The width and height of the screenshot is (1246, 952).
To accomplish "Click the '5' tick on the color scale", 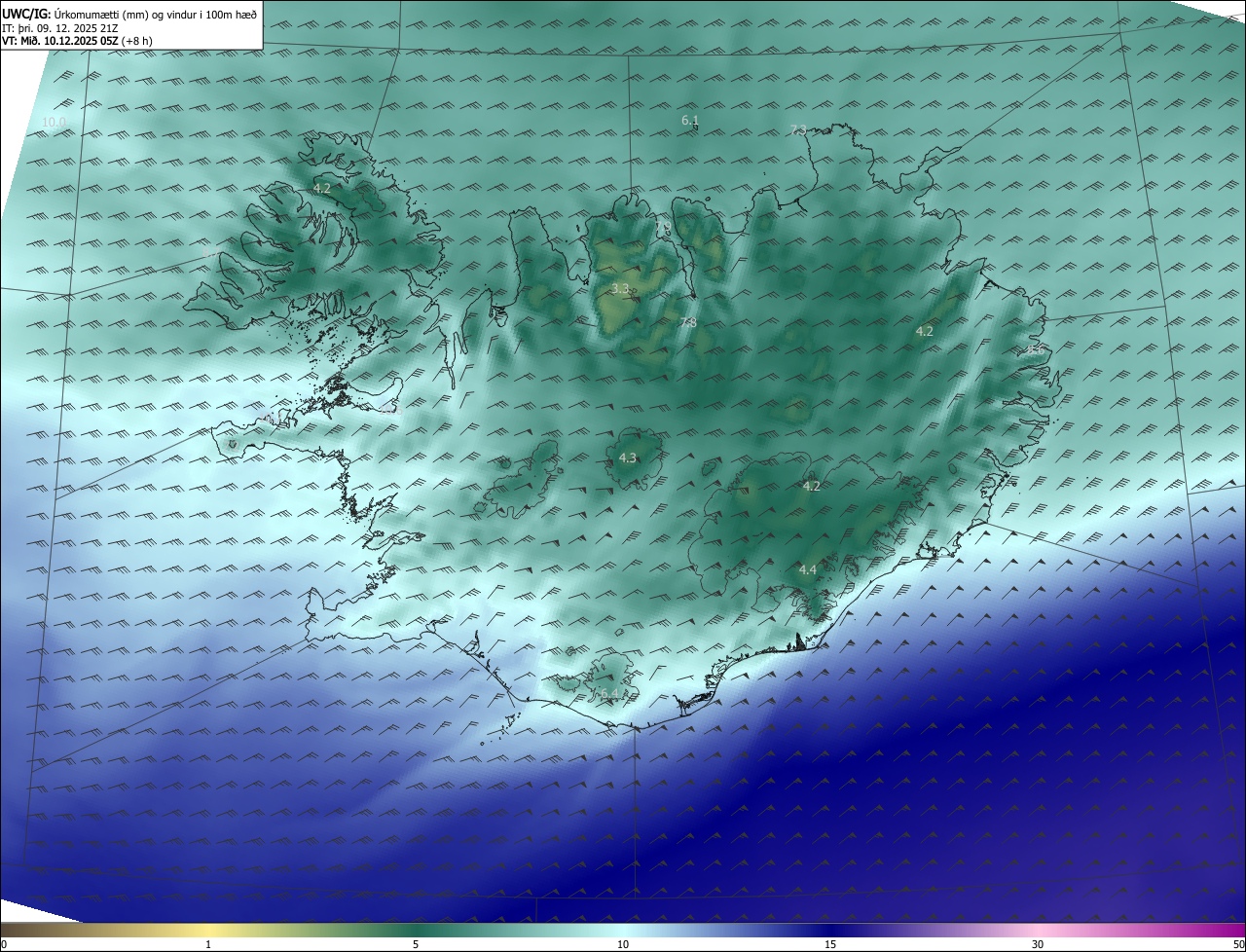I will coord(416,944).
